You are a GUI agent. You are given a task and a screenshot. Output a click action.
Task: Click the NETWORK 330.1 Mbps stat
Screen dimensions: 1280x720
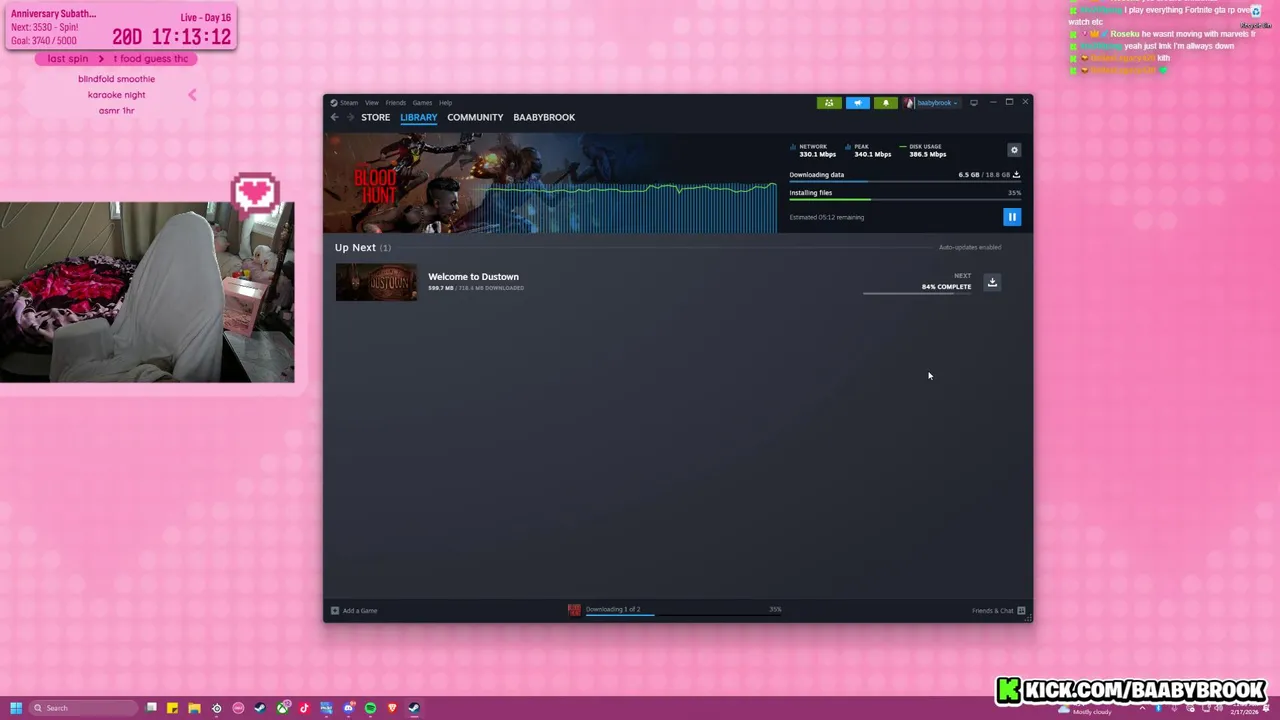point(813,150)
